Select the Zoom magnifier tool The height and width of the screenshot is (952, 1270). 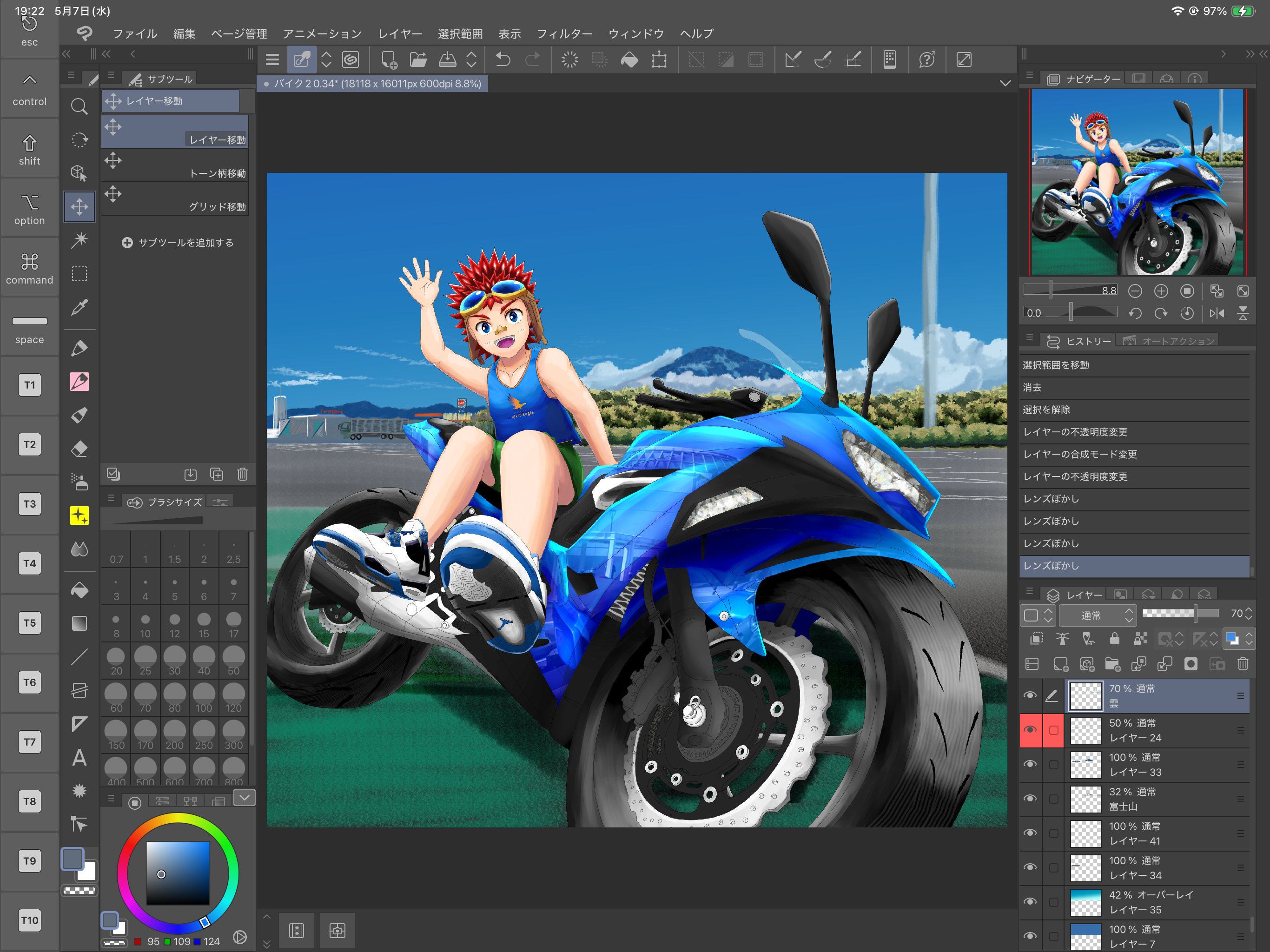coord(79,107)
